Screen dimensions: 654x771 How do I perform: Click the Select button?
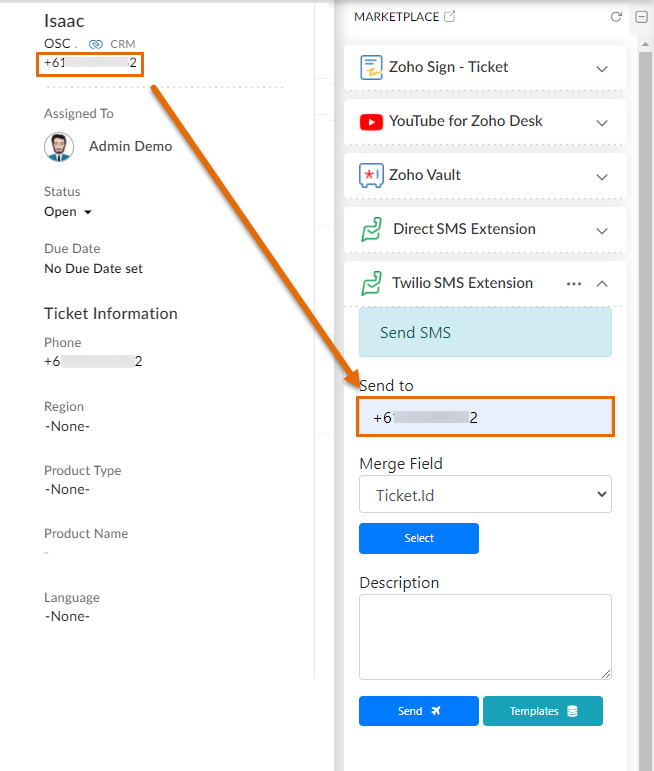click(419, 538)
